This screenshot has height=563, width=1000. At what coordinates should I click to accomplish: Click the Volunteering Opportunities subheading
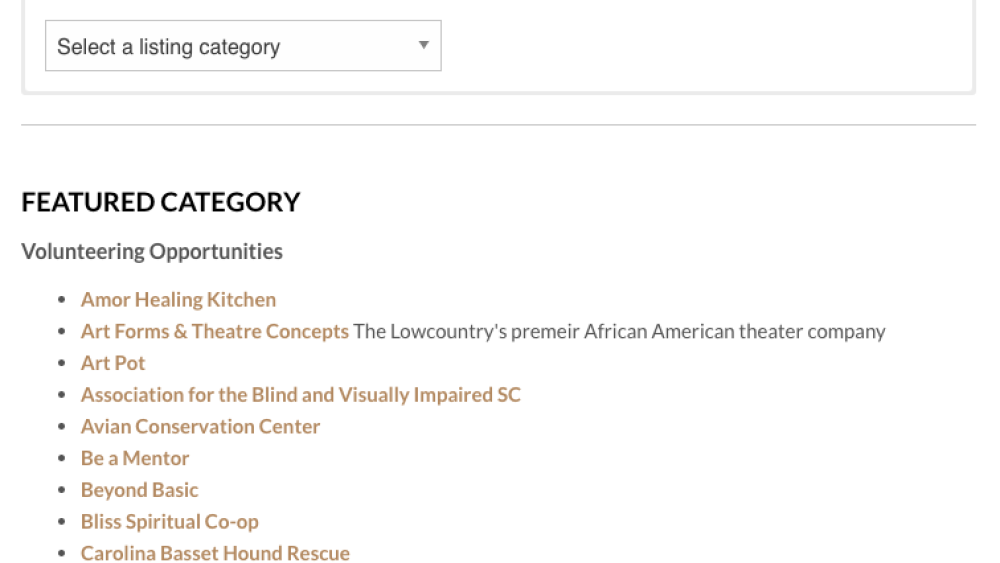pyautogui.click(x=152, y=251)
